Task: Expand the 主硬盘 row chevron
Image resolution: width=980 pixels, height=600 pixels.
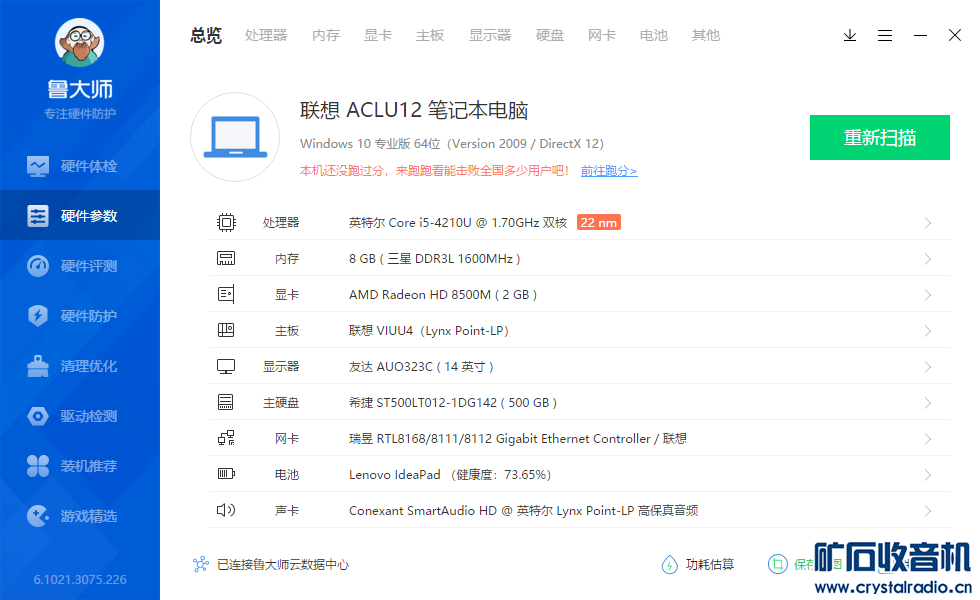Action: [928, 403]
